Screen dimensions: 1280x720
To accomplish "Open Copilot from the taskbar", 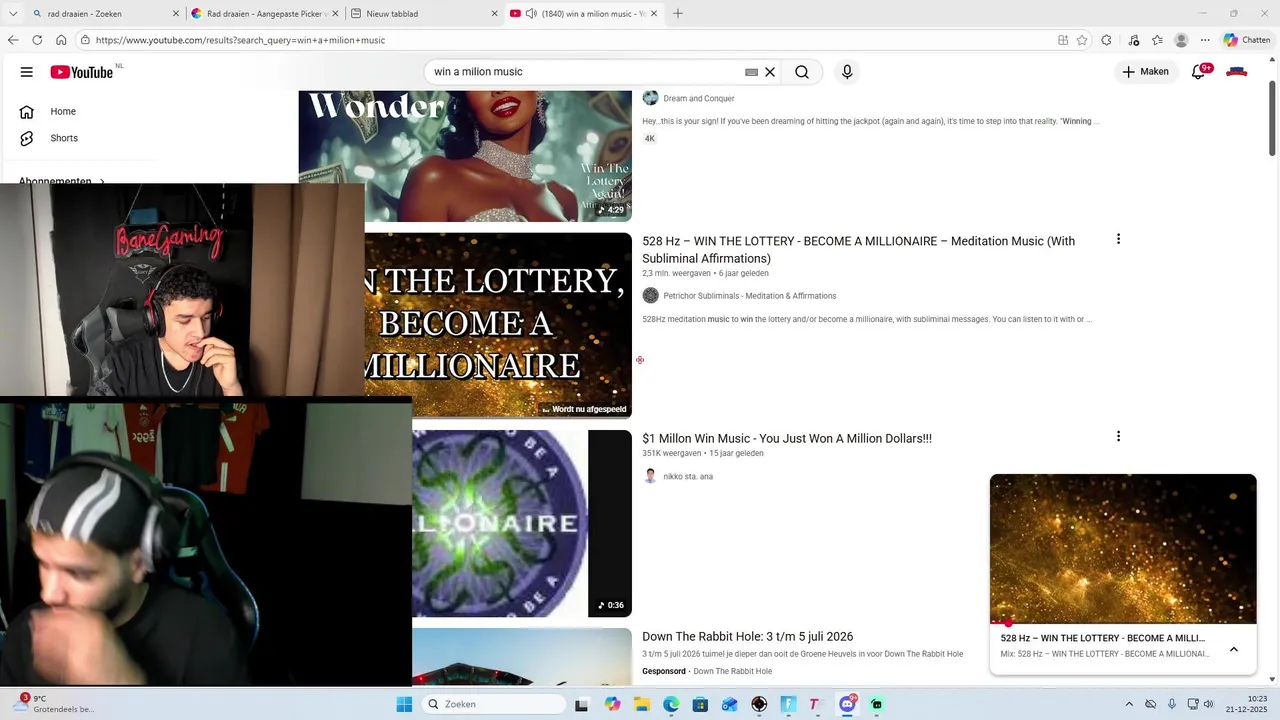I will (612, 704).
